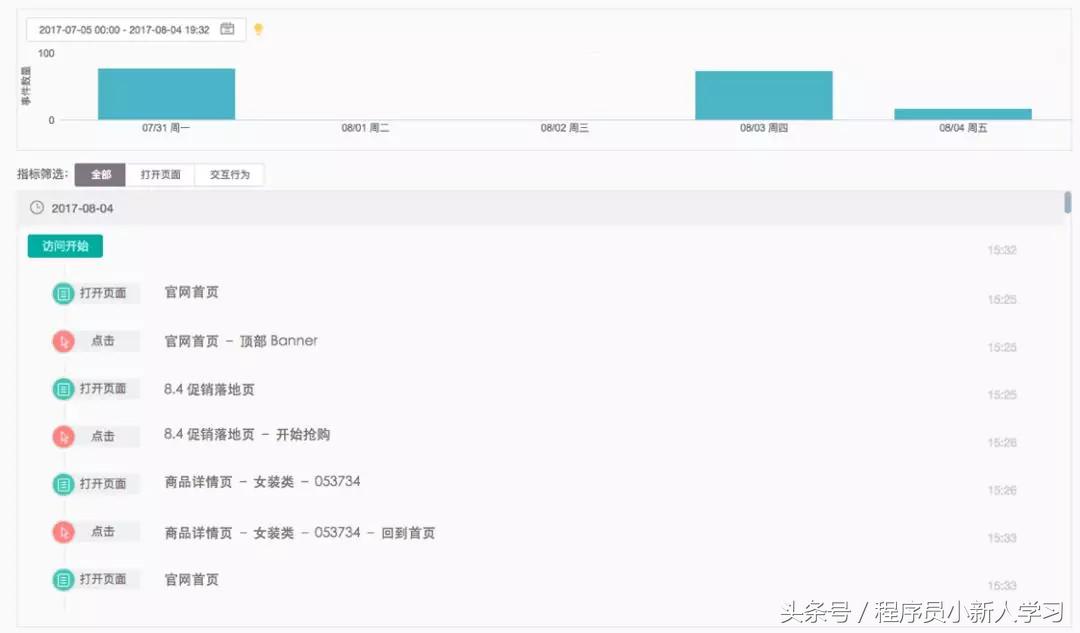Click the 点击 label of the Banner event
The height and width of the screenshot is (633, 1080).
pos(102,340)
